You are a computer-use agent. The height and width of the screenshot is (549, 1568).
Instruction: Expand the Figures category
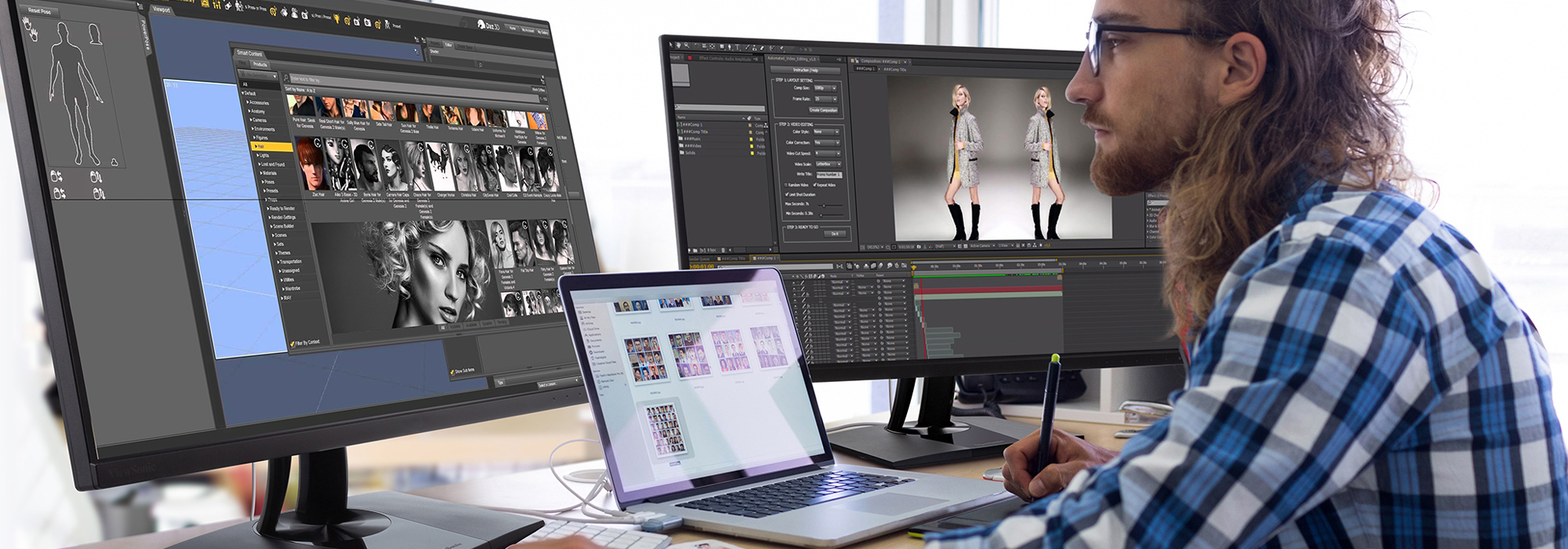(262, 138)
